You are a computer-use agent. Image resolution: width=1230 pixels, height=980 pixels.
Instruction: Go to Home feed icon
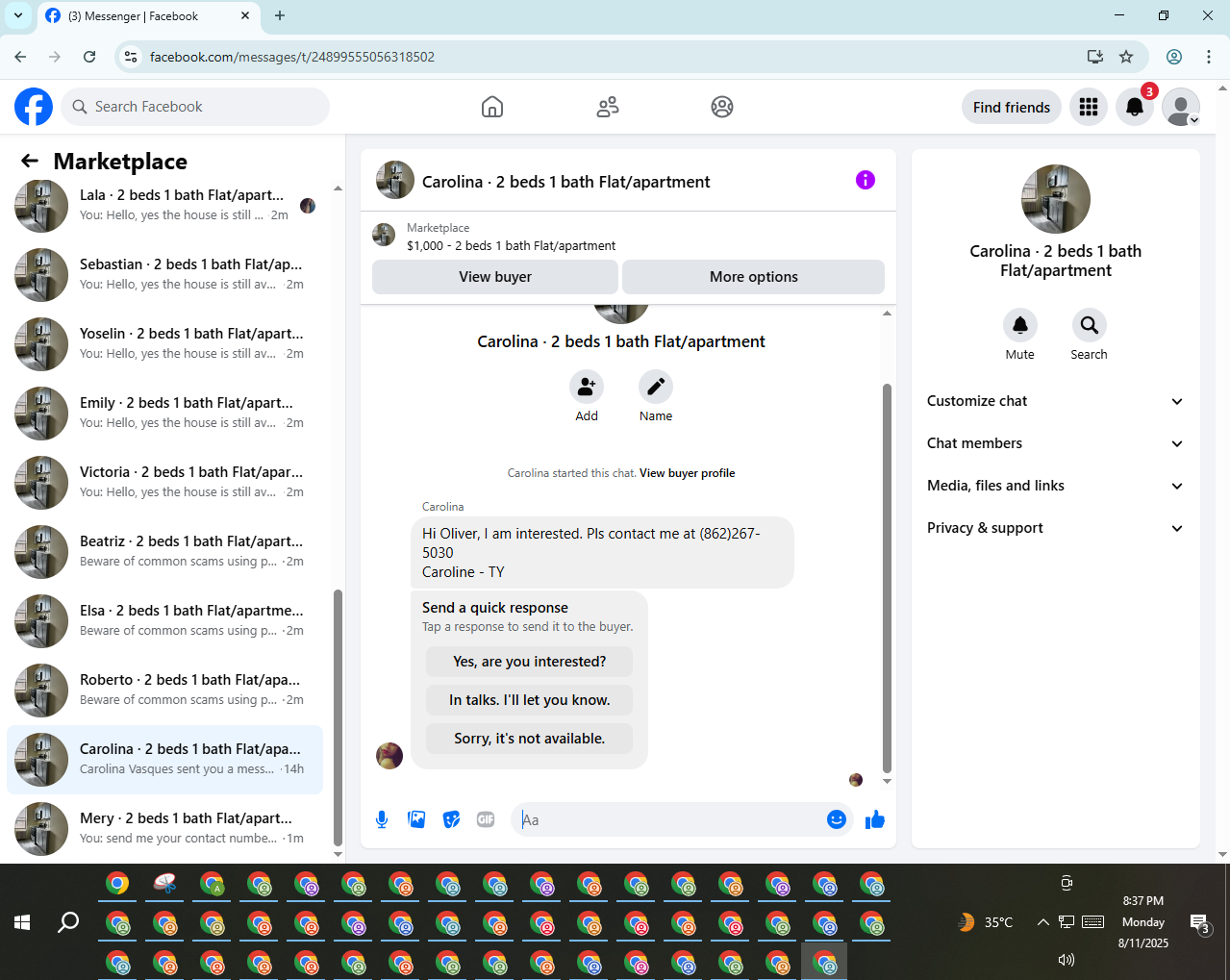click(x=492, y=107)
